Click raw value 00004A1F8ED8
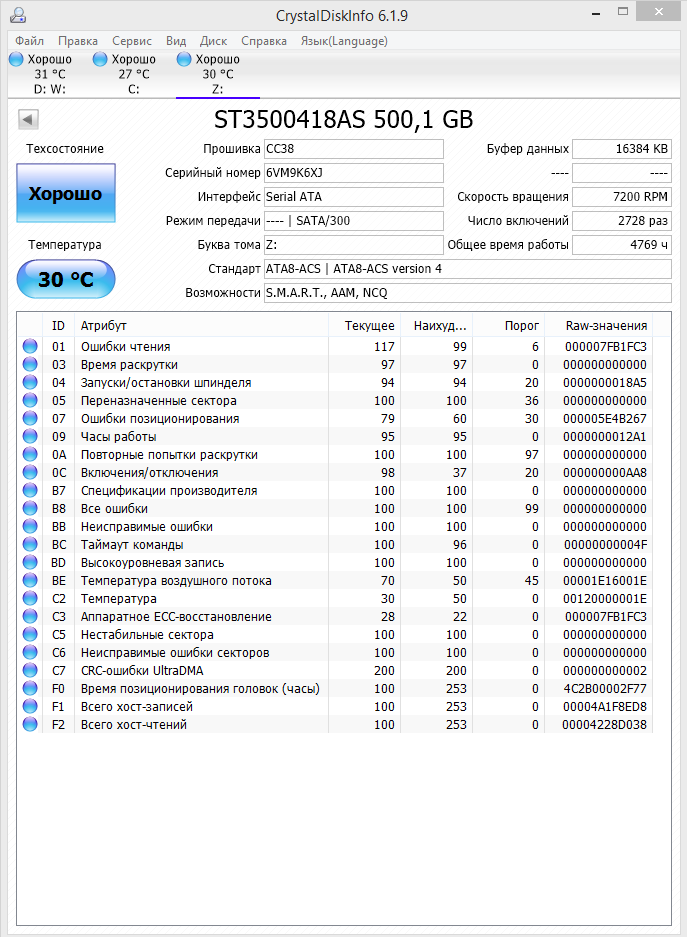 605,706
